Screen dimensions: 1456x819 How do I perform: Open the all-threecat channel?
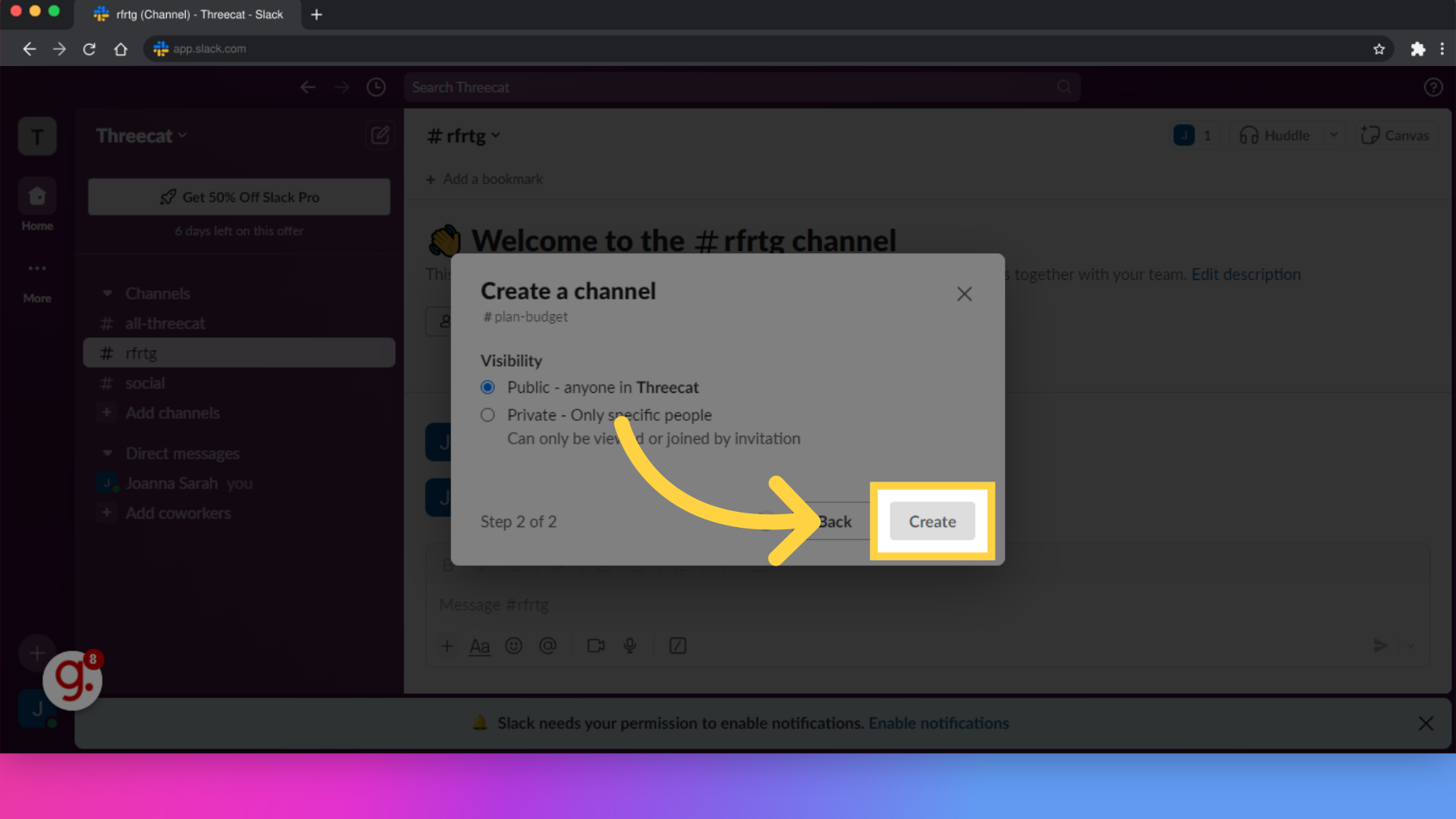pyautogui.click(x=239, y=324)
